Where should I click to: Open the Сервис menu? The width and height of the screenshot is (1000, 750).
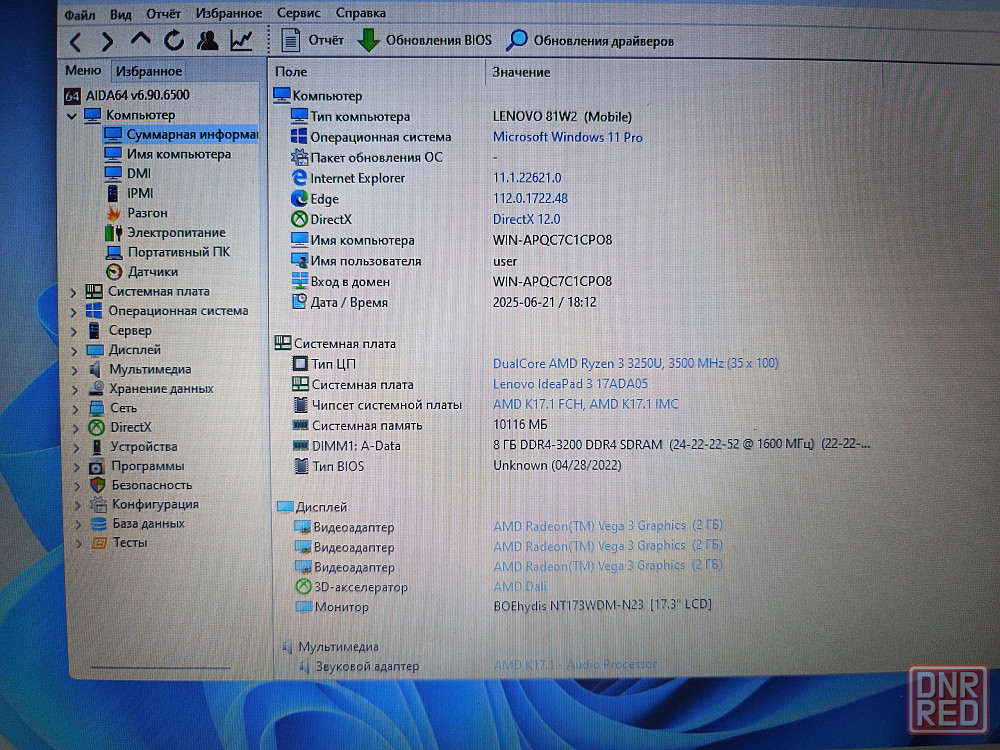tap(298, 13)
